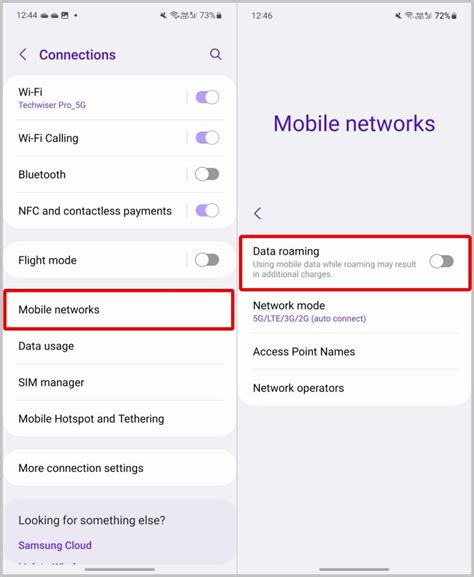
Task: Disable the Wi-Fi Calling toggle
Action: click(x=207, y=138)
